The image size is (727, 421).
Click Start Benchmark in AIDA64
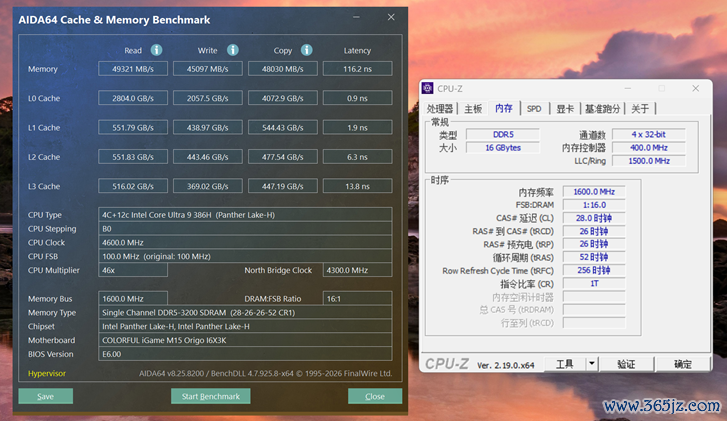210,396
